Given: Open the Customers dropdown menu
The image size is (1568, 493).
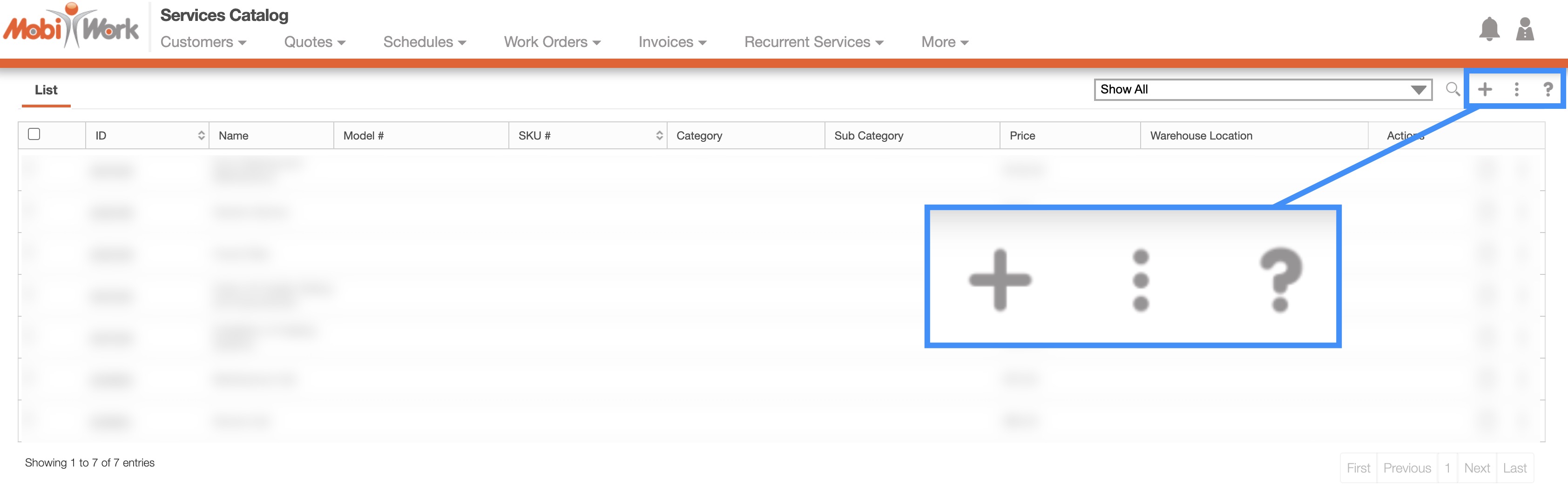Looking at the screenshot, I should (x=203, y=42).
